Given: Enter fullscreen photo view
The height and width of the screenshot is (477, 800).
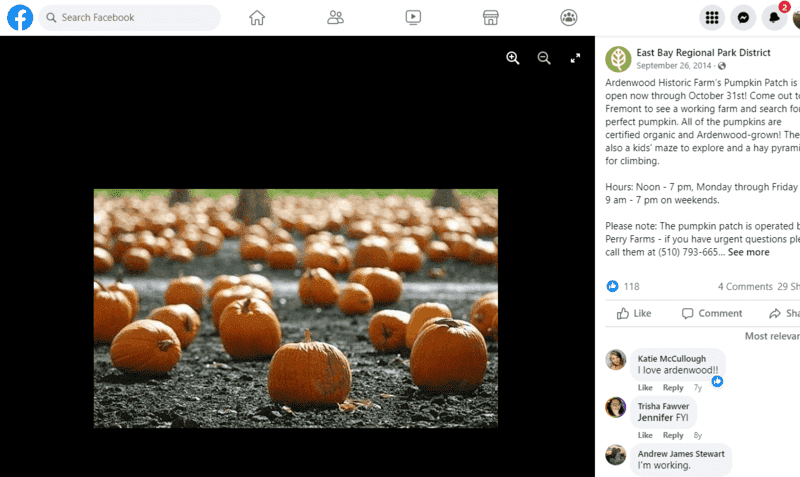Looking at the screenshot, I should click(576, 58).
